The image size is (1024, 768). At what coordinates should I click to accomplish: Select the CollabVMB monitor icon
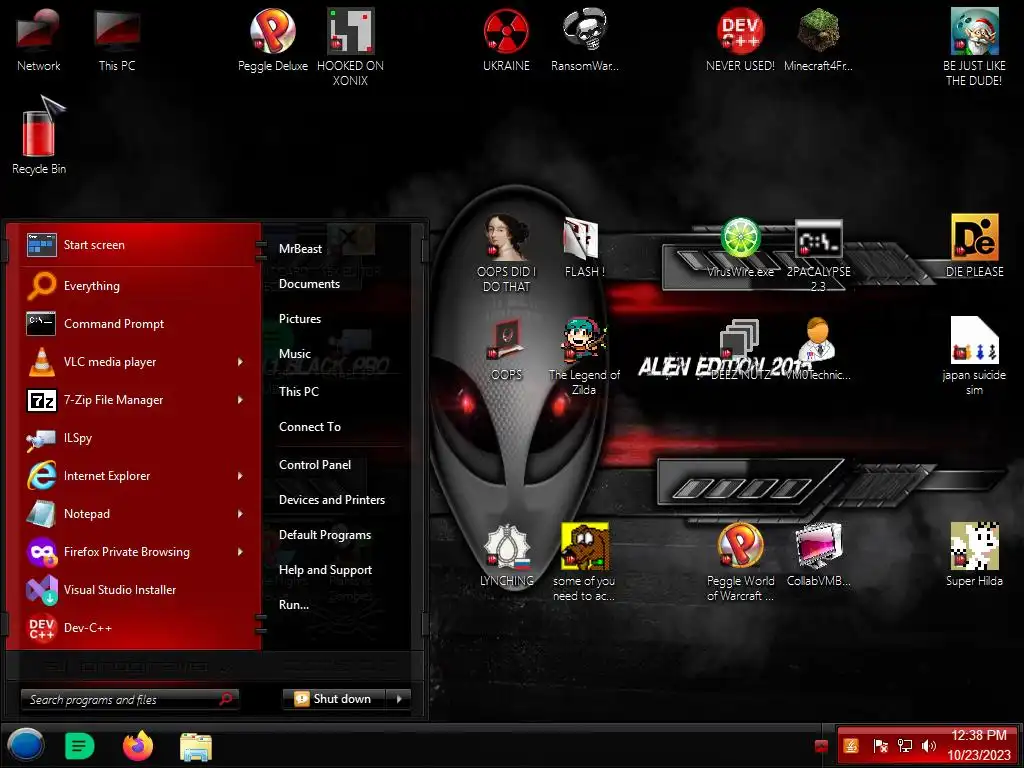tap(818, 555)
